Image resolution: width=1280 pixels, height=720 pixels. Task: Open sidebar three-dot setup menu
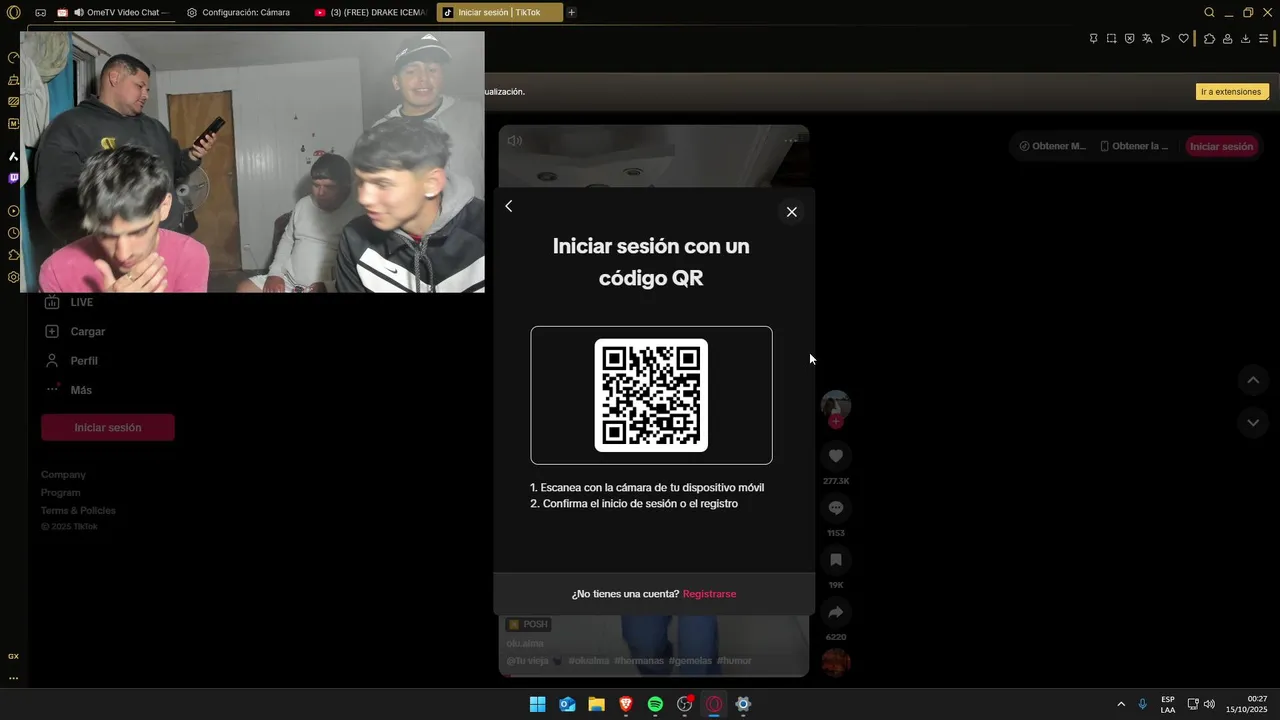(13, 678)
